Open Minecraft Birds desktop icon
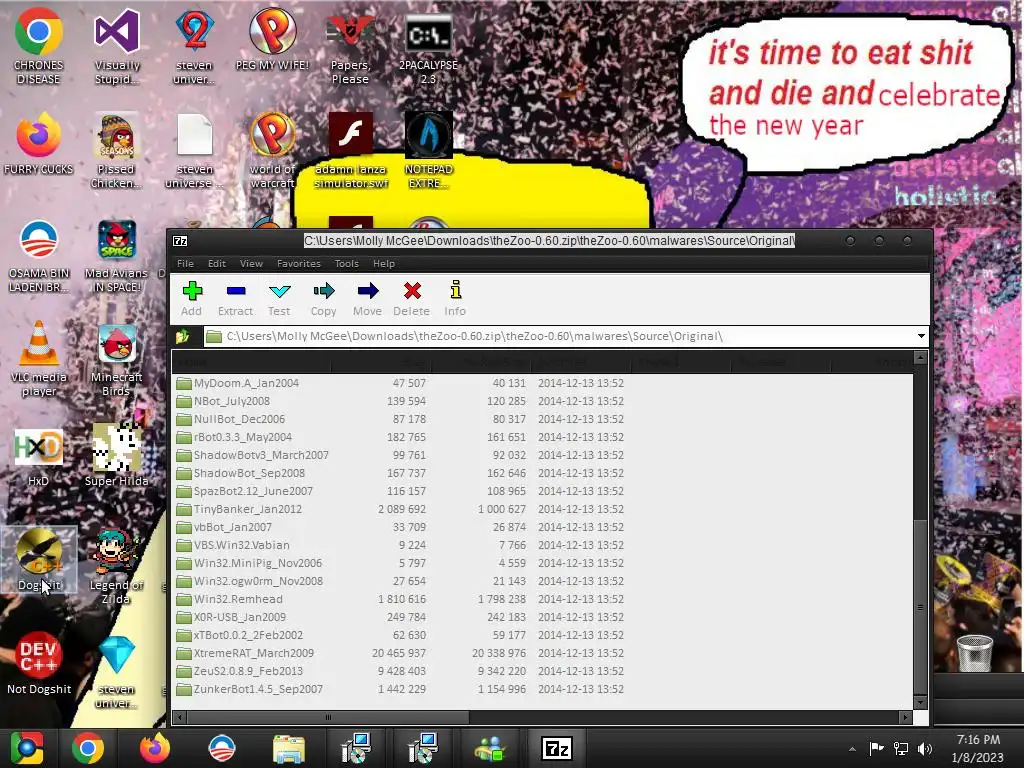1024x768 pixels. tap(116, 359)
